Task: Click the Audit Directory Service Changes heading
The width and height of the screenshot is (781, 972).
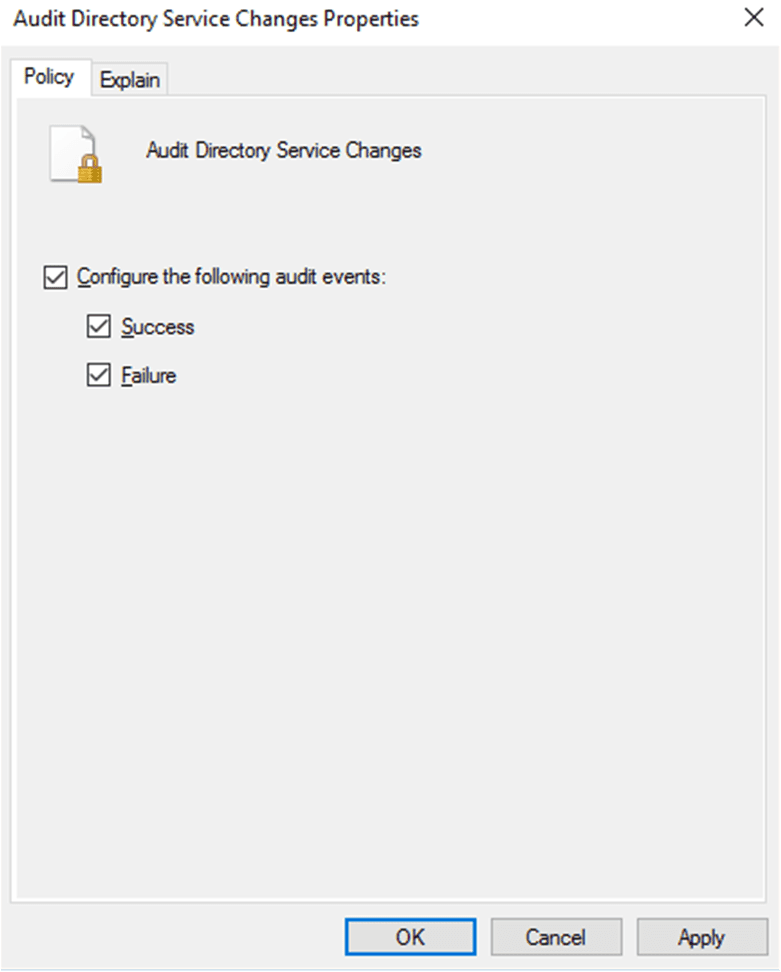Action: pos(283,151)
